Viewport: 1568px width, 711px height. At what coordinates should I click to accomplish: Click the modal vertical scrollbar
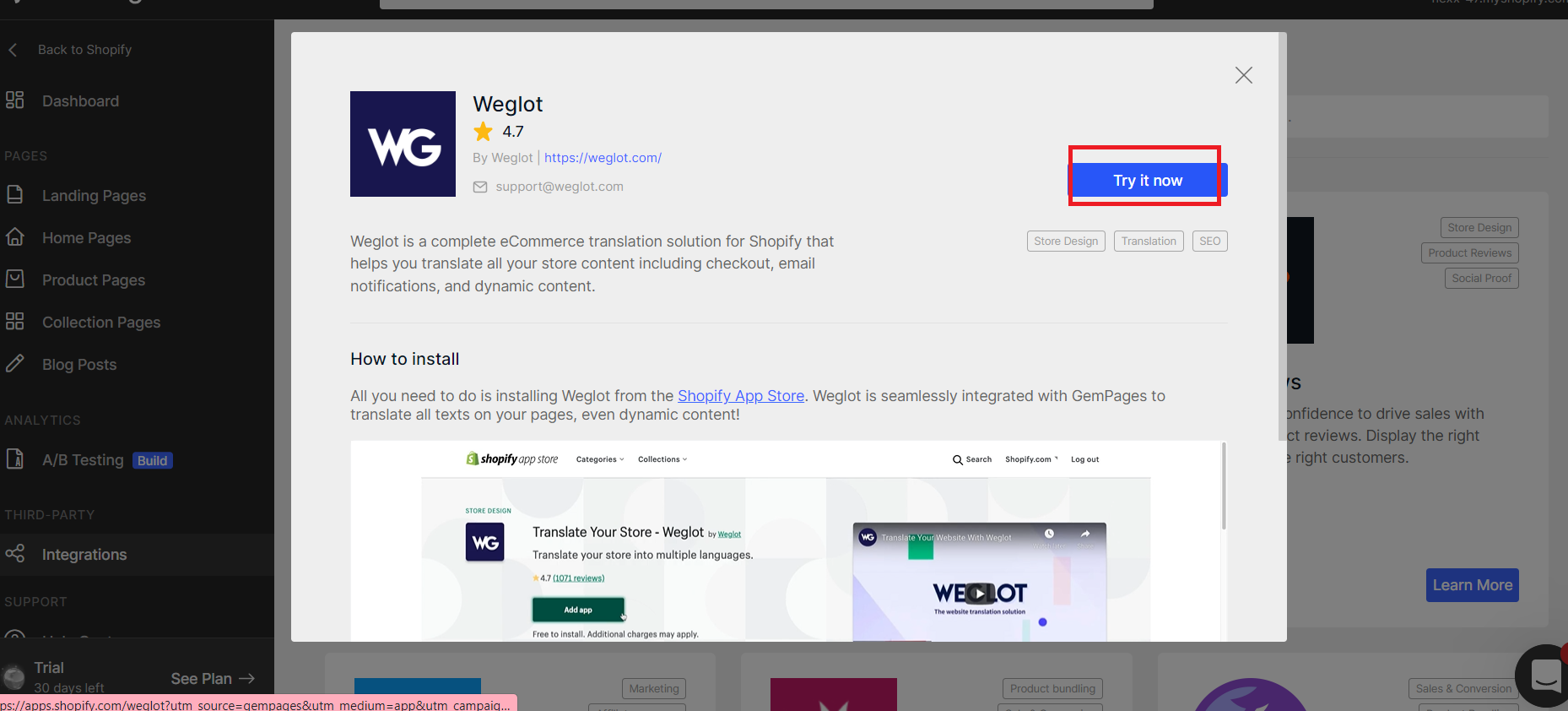click(1282, 236)
